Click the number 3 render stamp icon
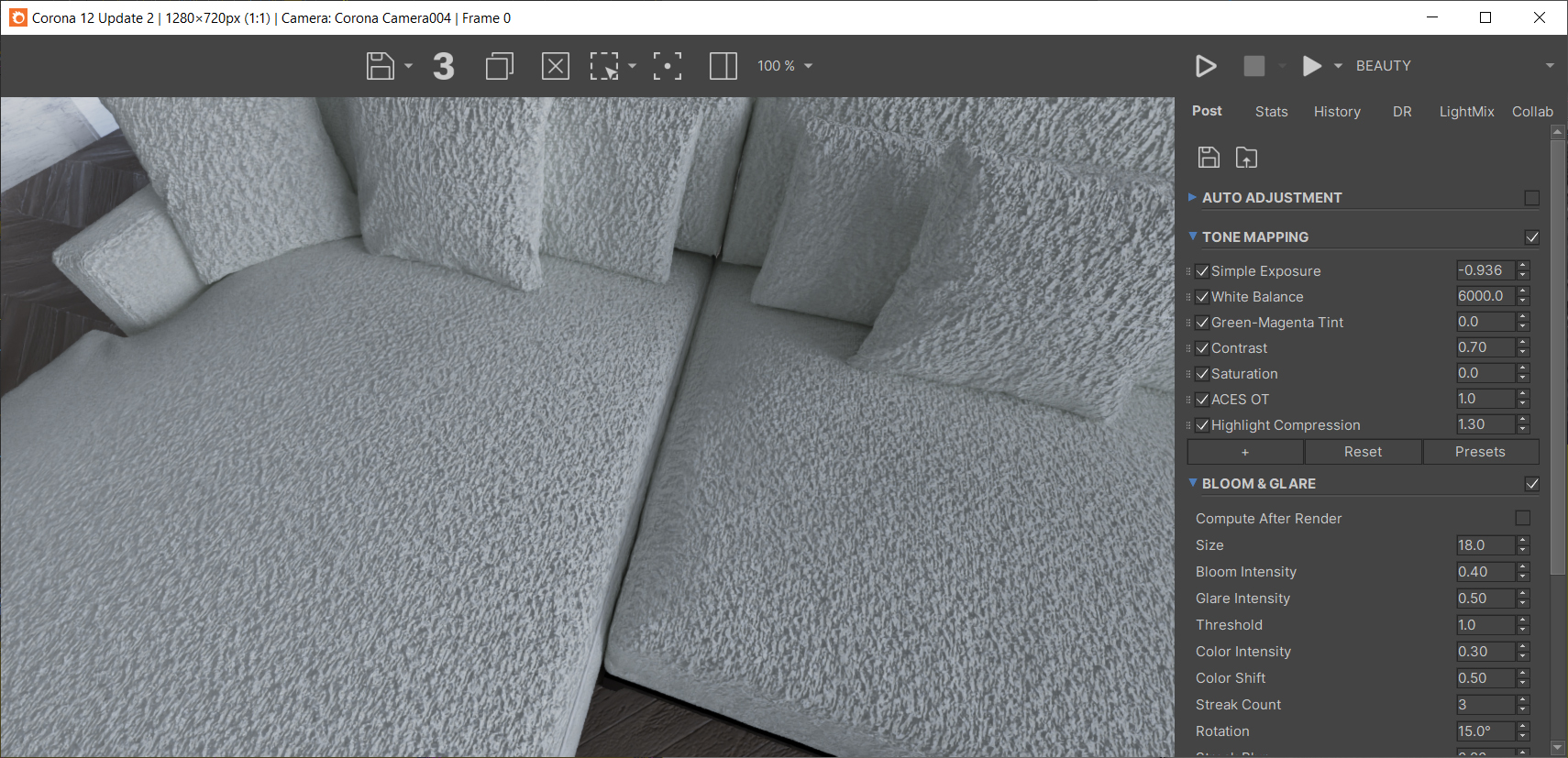 (444, 66)
